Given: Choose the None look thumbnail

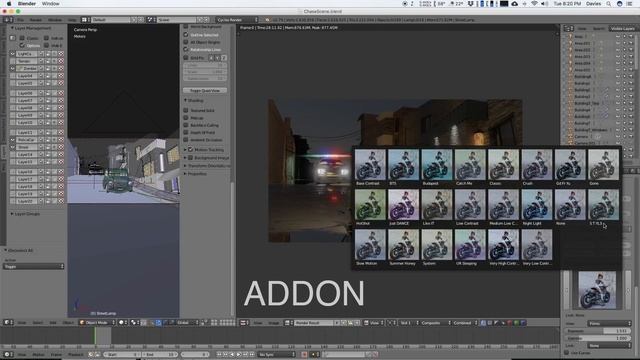Looking at the screenshot, I should (x=570, y=205).
